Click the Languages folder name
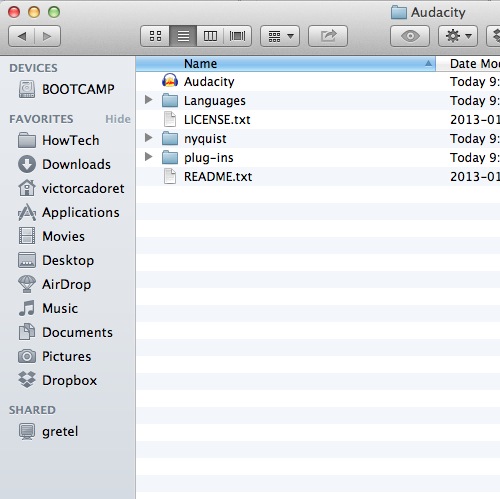This screenshot has height=499, width=500. (215, 101)
